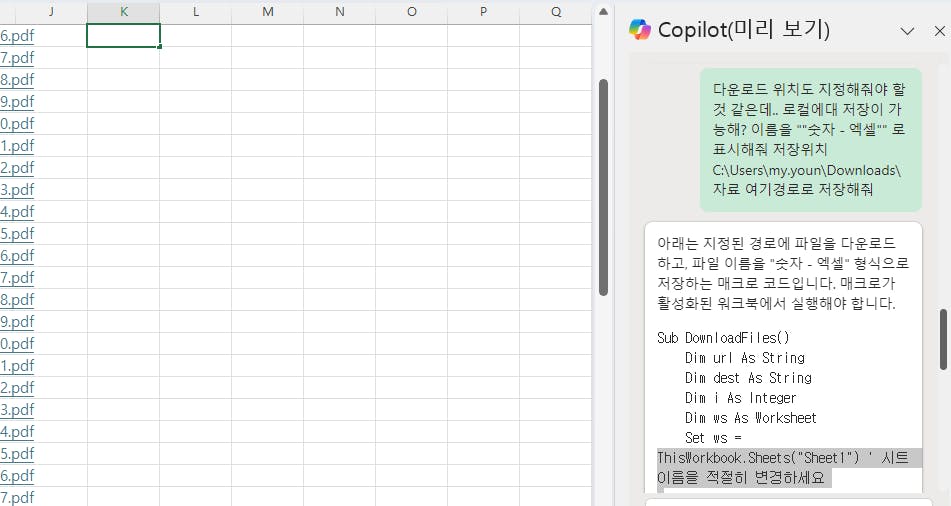Click the code line "Dim i As Integer"
Viewport: 951px width, 506px height.
741,398
